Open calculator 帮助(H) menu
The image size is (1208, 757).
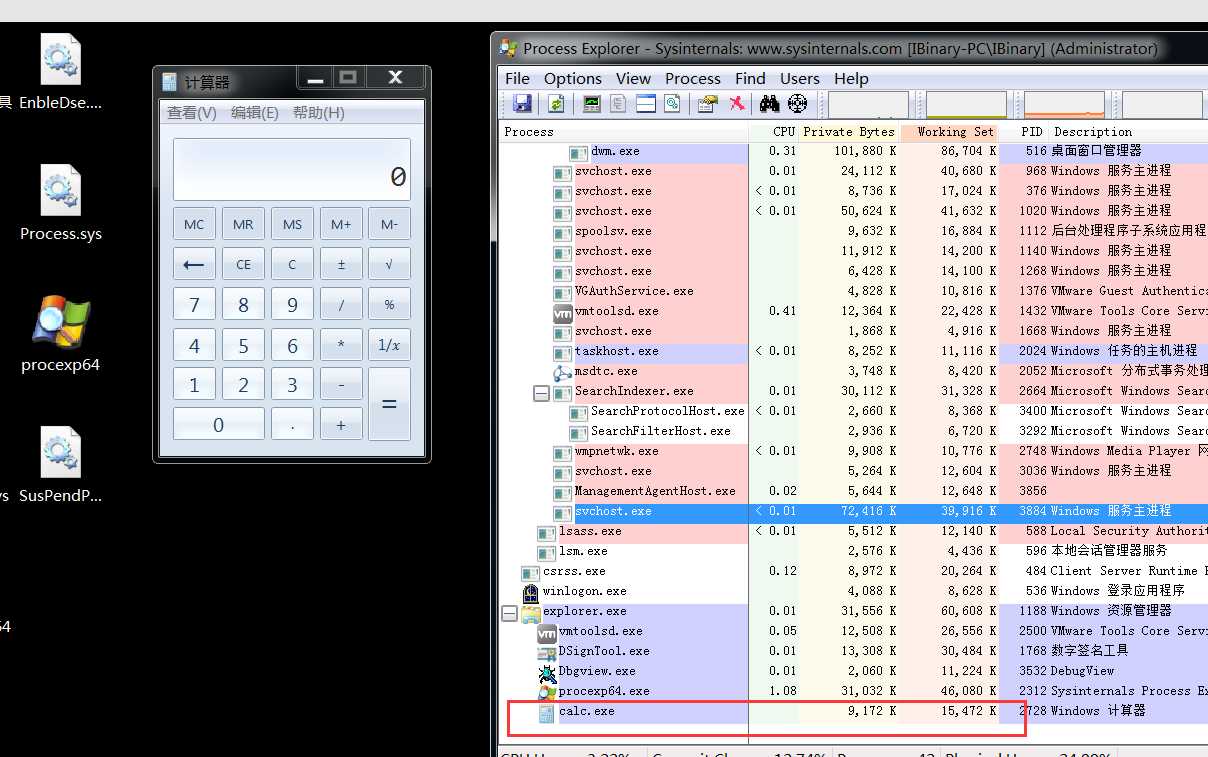coord(319,113)
